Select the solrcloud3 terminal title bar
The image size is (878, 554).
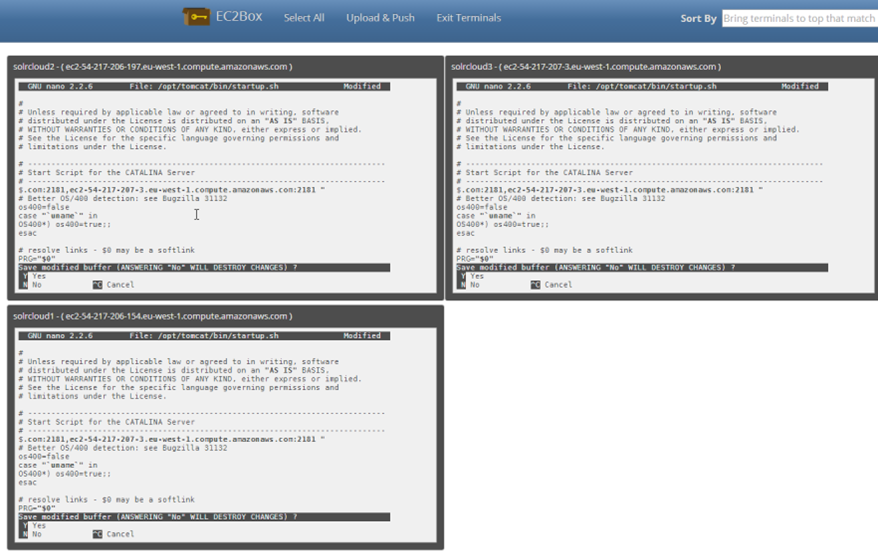(x=664, y=67)
